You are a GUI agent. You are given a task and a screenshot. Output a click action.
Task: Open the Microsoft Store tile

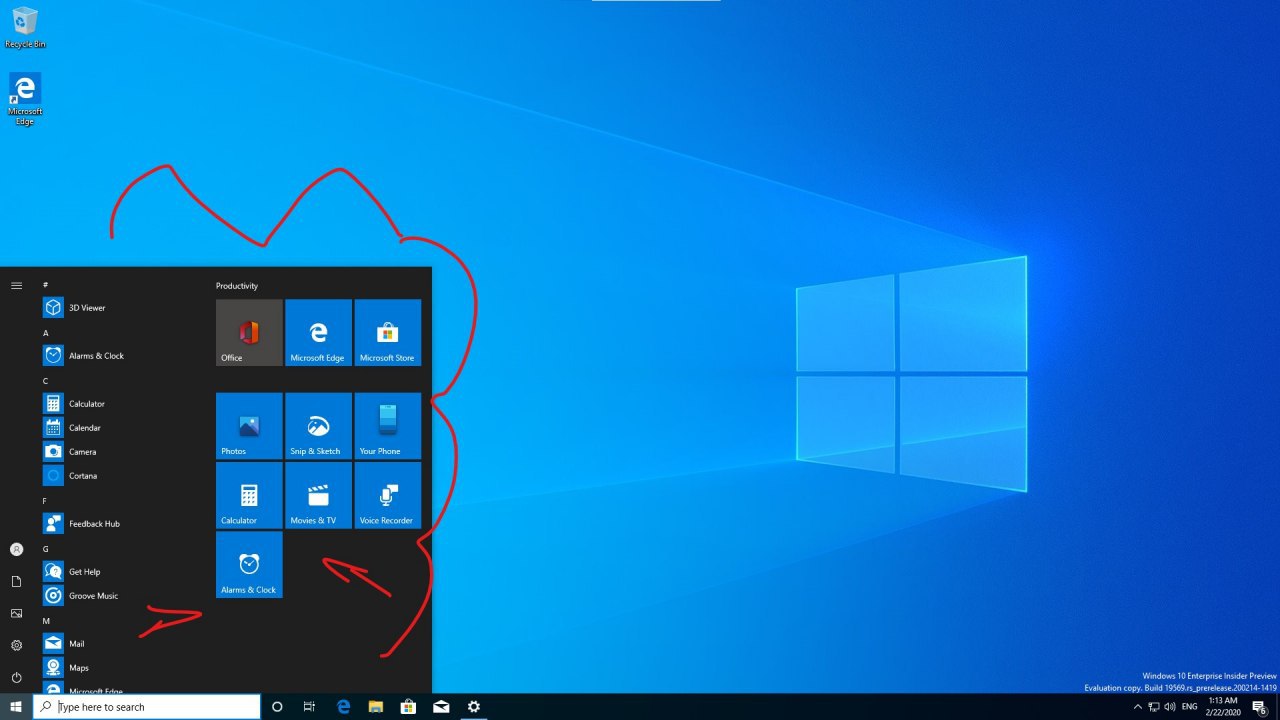pyautogui.click(x=387, y=333)
